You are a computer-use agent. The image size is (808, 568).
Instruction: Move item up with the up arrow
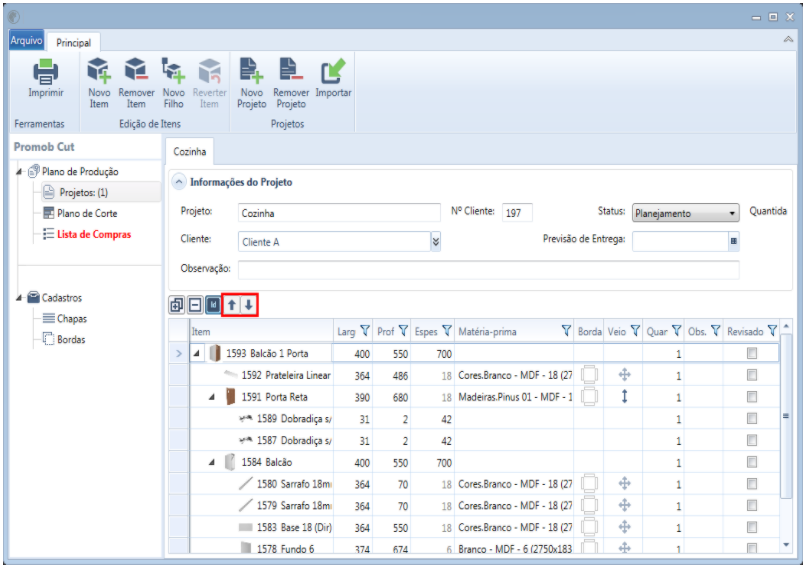(x=232, y=305)
